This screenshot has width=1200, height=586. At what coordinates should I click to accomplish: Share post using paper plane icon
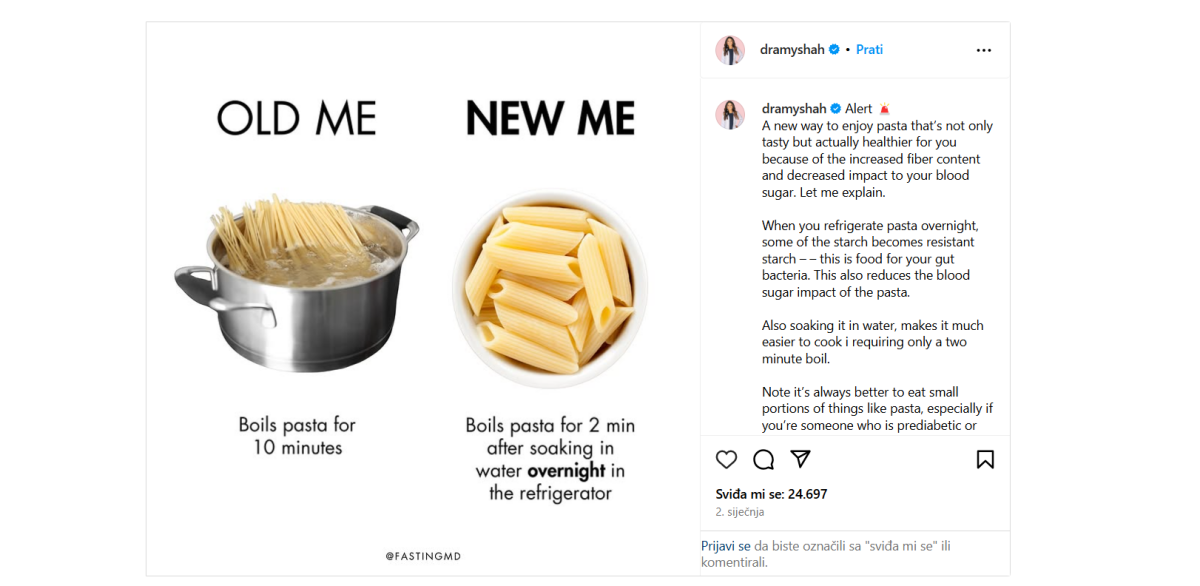(x=800, y=459)
